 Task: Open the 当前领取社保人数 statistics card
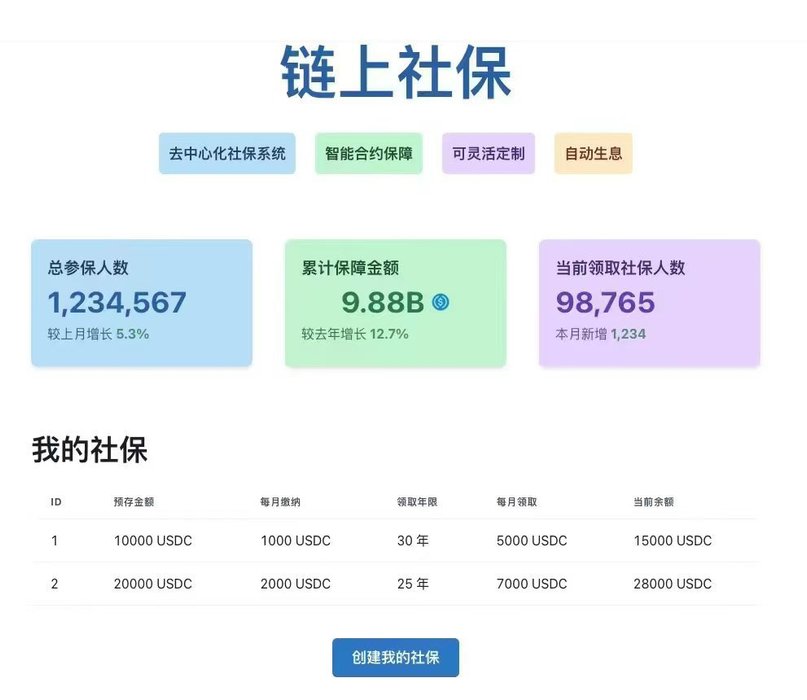click(649, 302)
